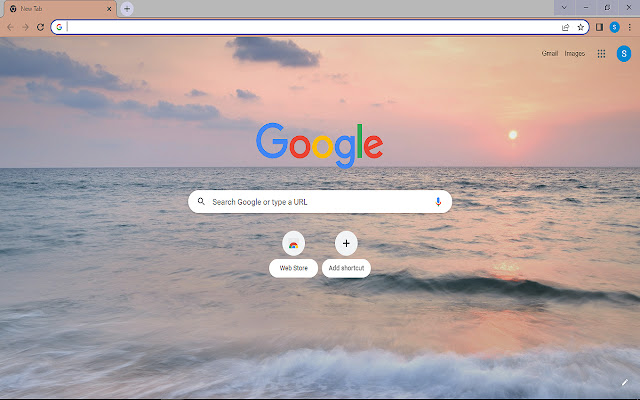Open the Google apps grid
Image resolution: width=640 pixels, height=400 pixels.
[601, 53]
